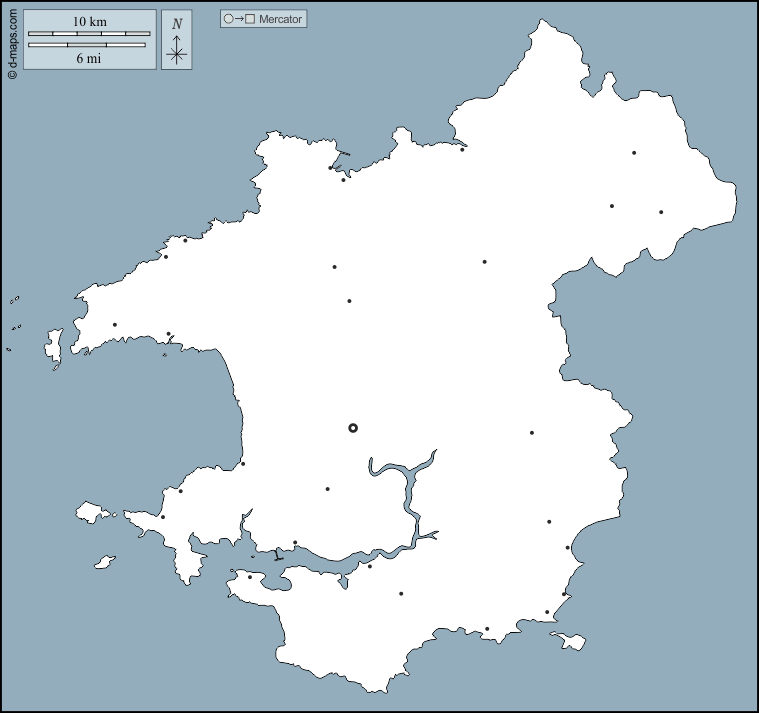The width and height of the screenshot is (759, 713).
Task: Click the tiny islets at the far west edge
Action: point(15,300)
